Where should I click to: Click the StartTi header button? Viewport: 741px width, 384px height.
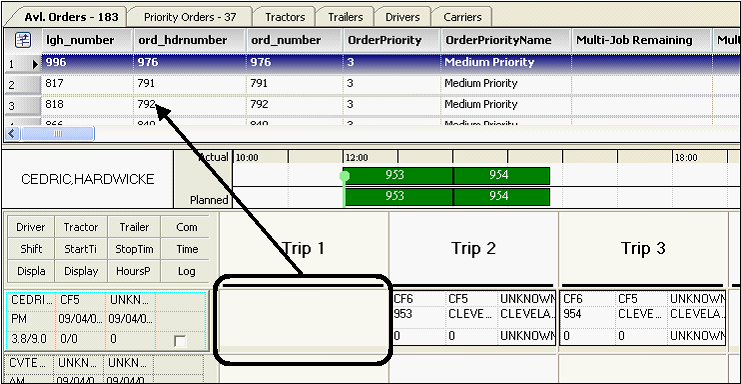click(81, 249)
